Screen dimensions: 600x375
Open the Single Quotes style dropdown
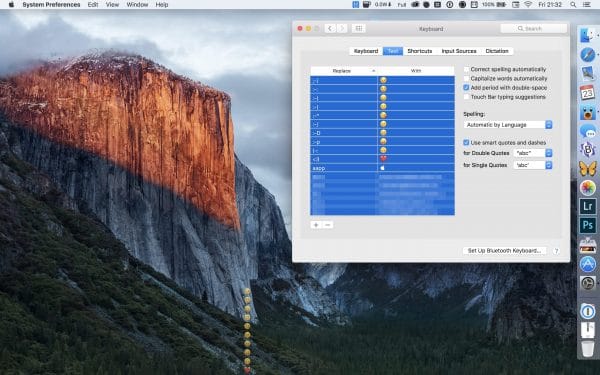click(533, 165)
